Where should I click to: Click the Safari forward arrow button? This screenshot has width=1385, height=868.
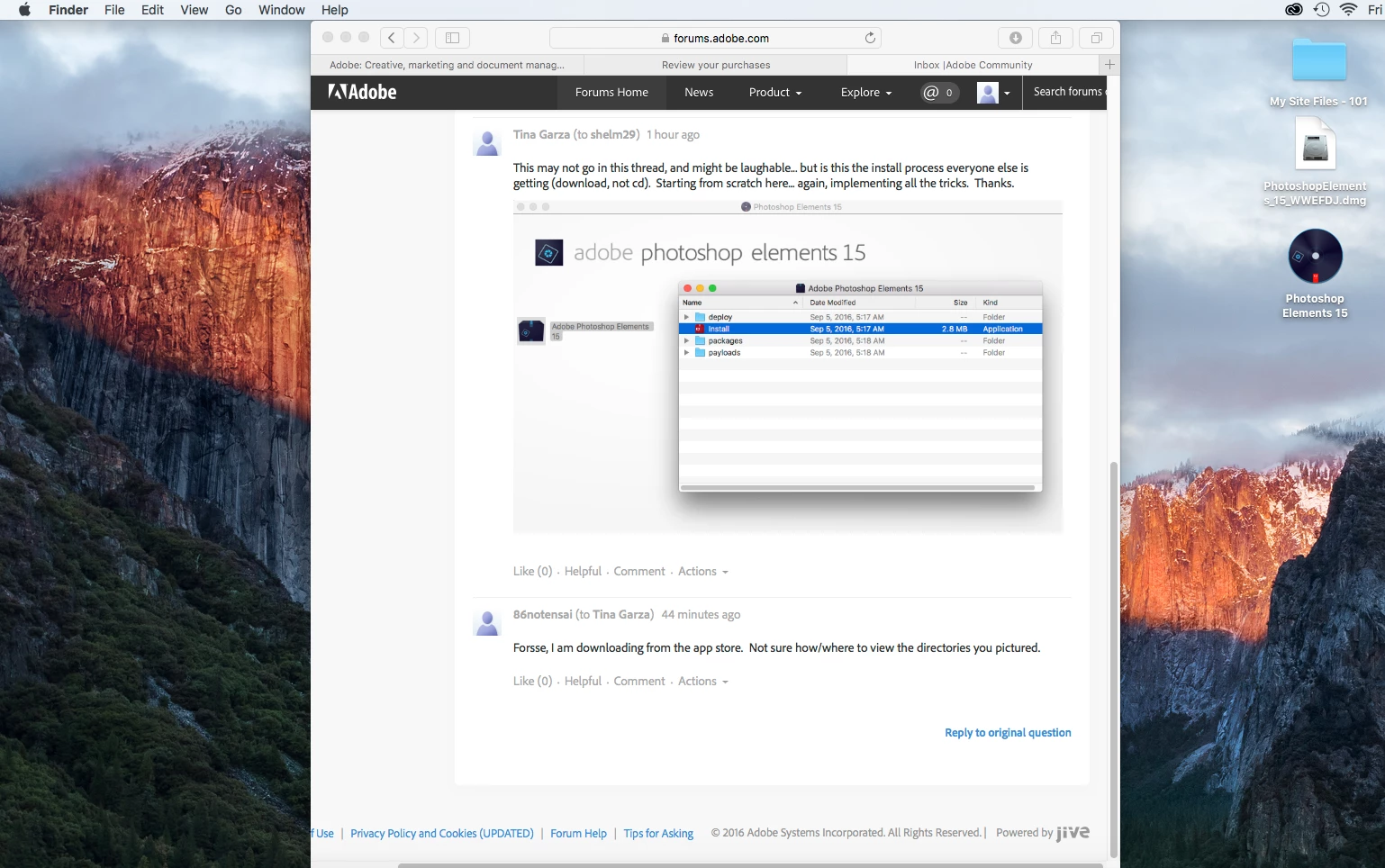(x=415, y=38)
